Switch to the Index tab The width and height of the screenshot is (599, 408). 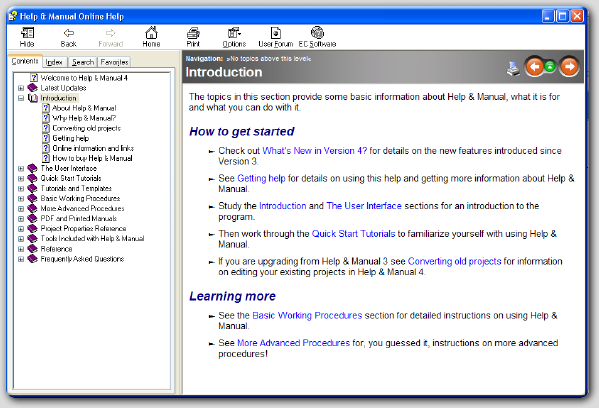pyautogui.click(x=55, y=62)
